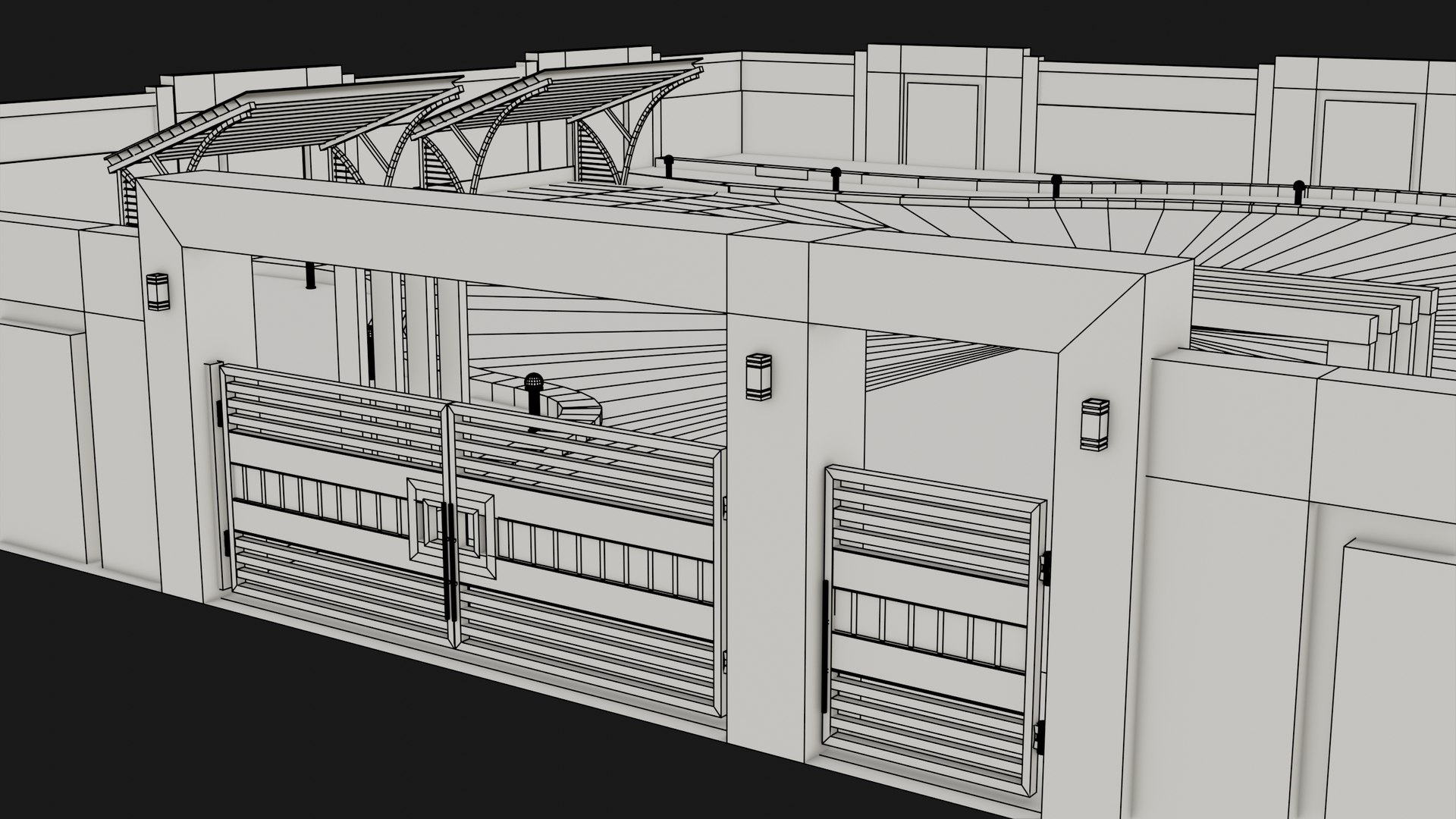Click the hanging fixture under the gate beam
This screenshot has width=1456, height=819.
(310, 277)
